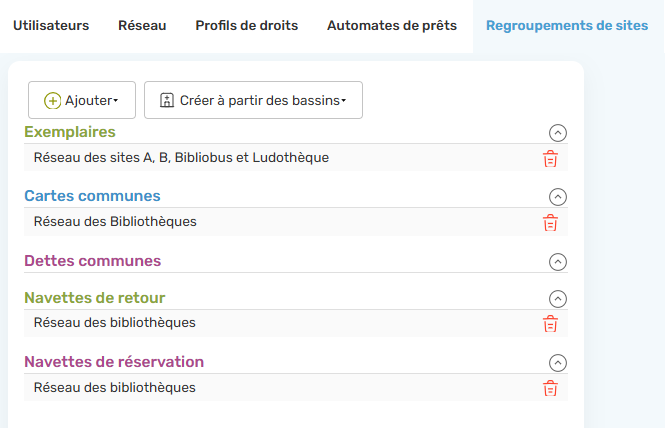Delete the Exemplaires site grouping entry
The width and height of the screenshot is (665, 428).
tap(550, 159)
